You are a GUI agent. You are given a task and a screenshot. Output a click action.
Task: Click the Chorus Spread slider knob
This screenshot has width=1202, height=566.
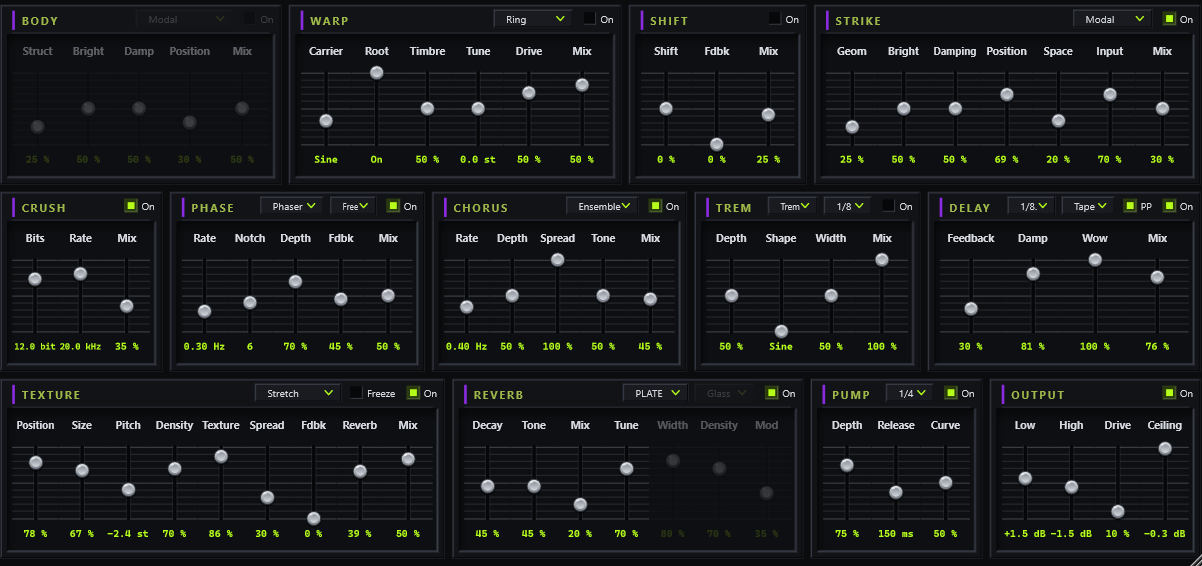pyautogui.click(x=558, y=260)
